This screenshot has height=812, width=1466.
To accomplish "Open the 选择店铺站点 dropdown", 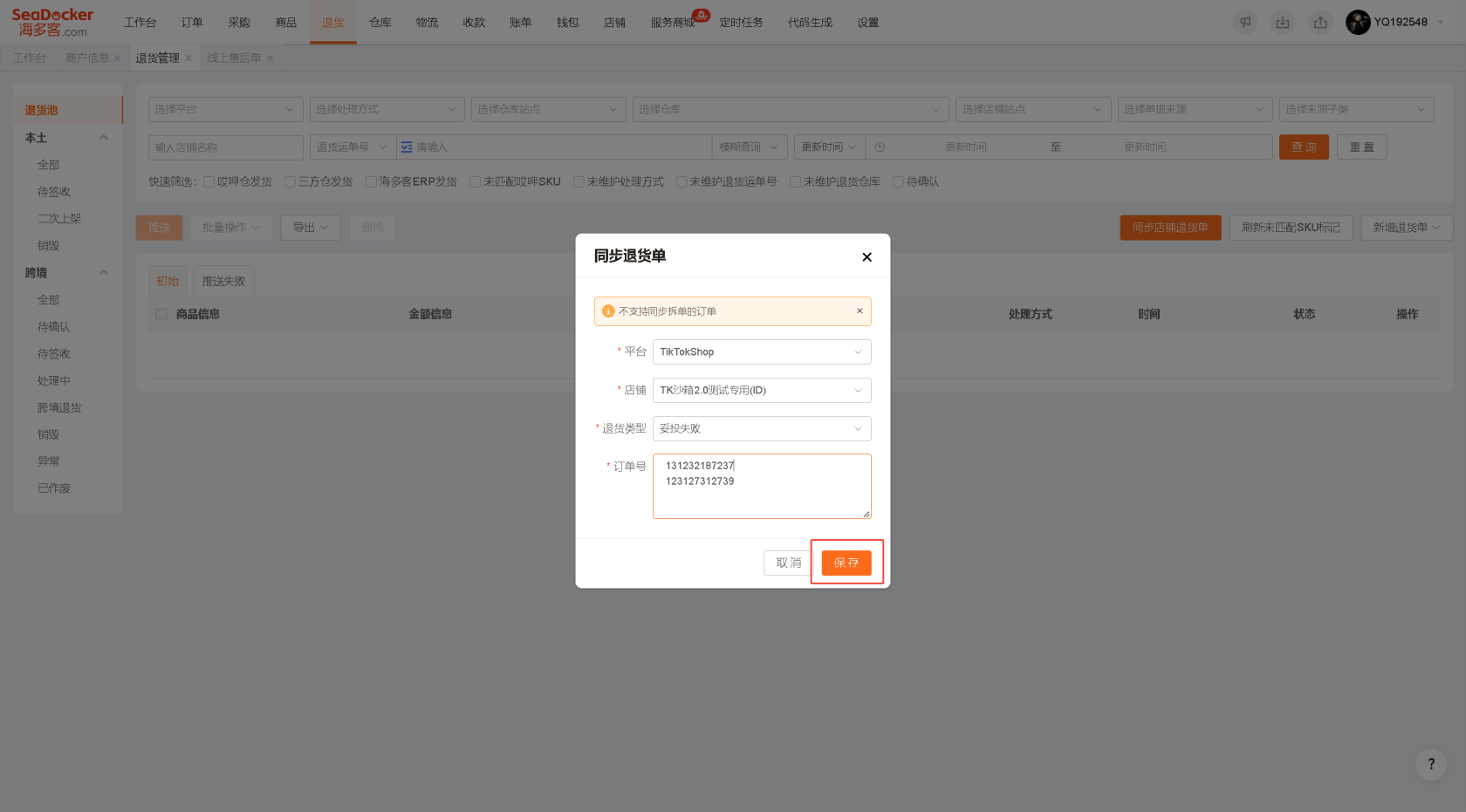I will point(1033,109).
